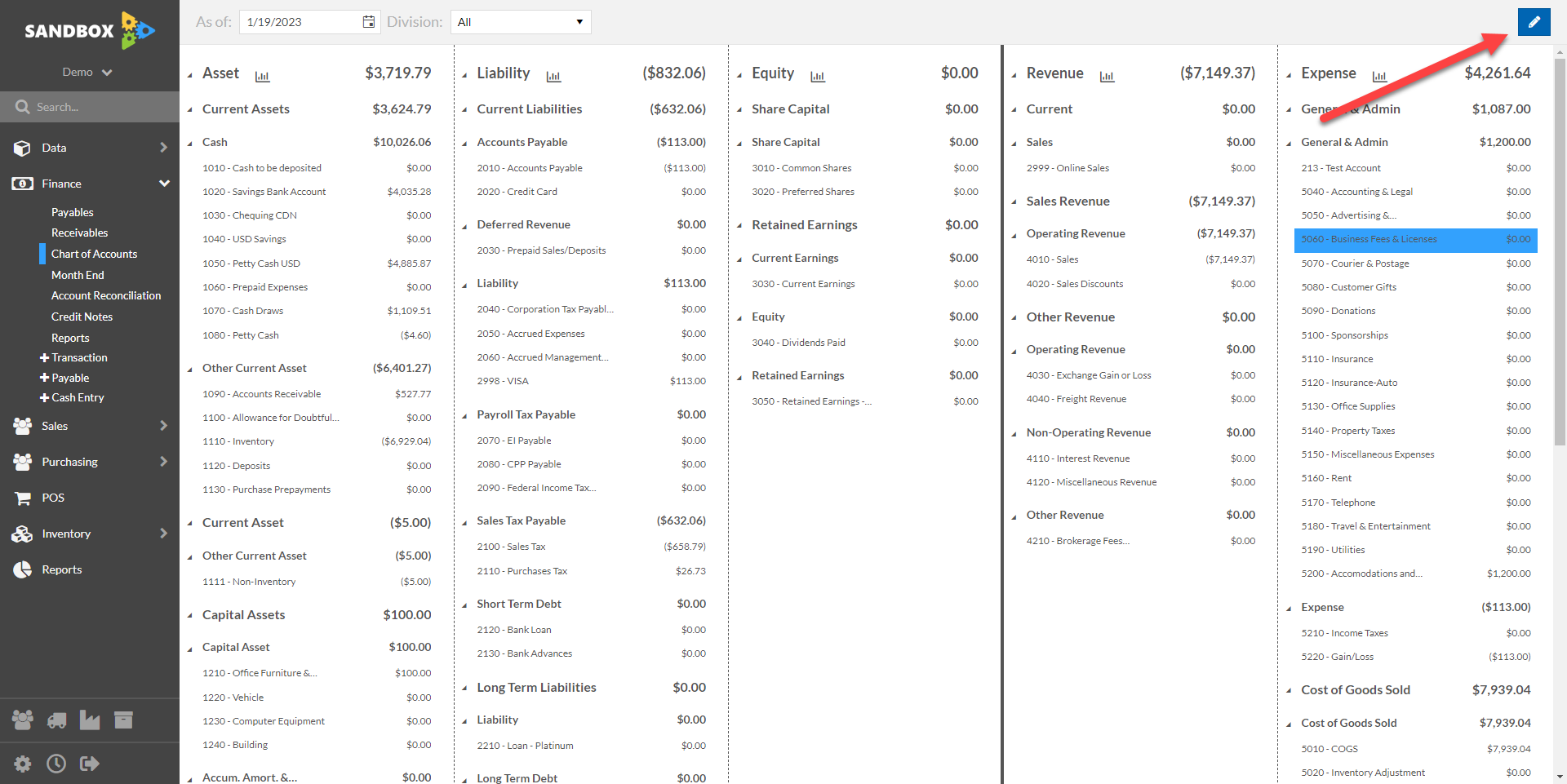1567x784 pixels.
Task: Open the chart icon next to Asset
Action: point(262,76)
